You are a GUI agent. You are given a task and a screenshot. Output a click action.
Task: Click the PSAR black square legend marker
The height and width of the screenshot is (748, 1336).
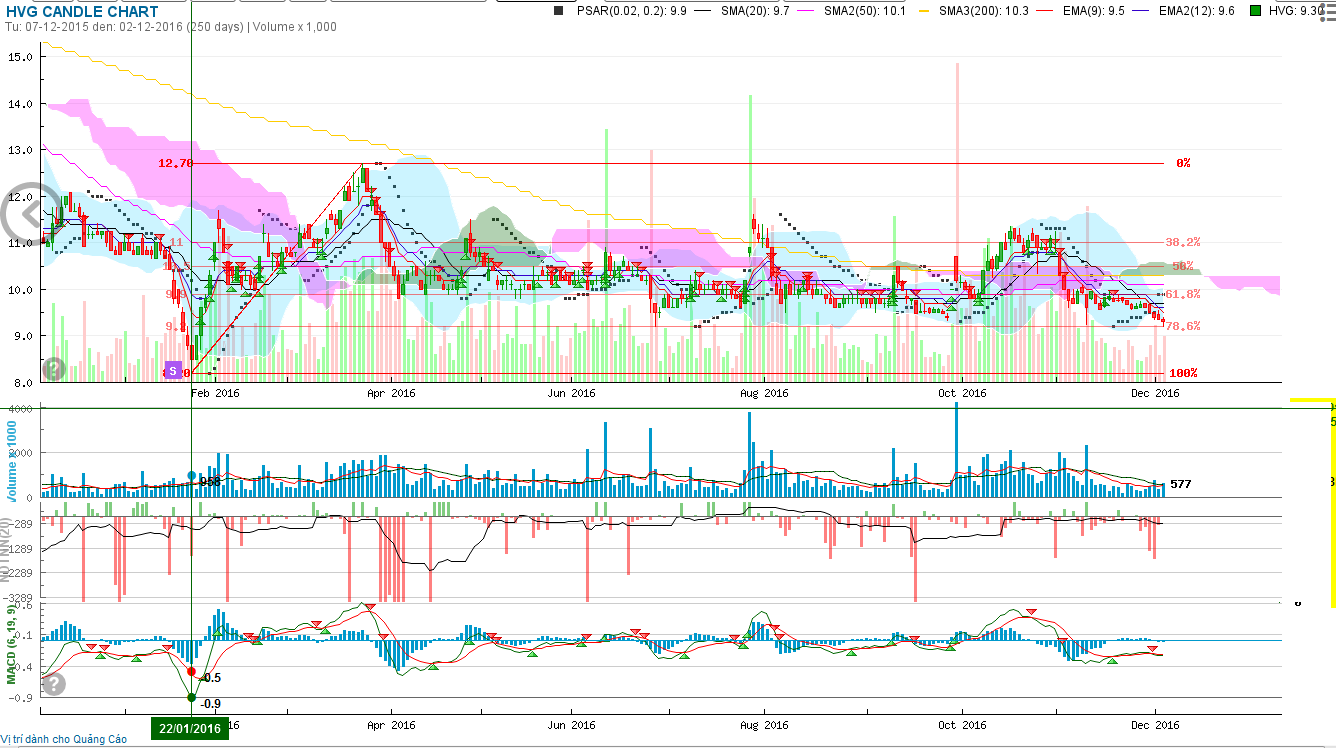tap(559, 10)
